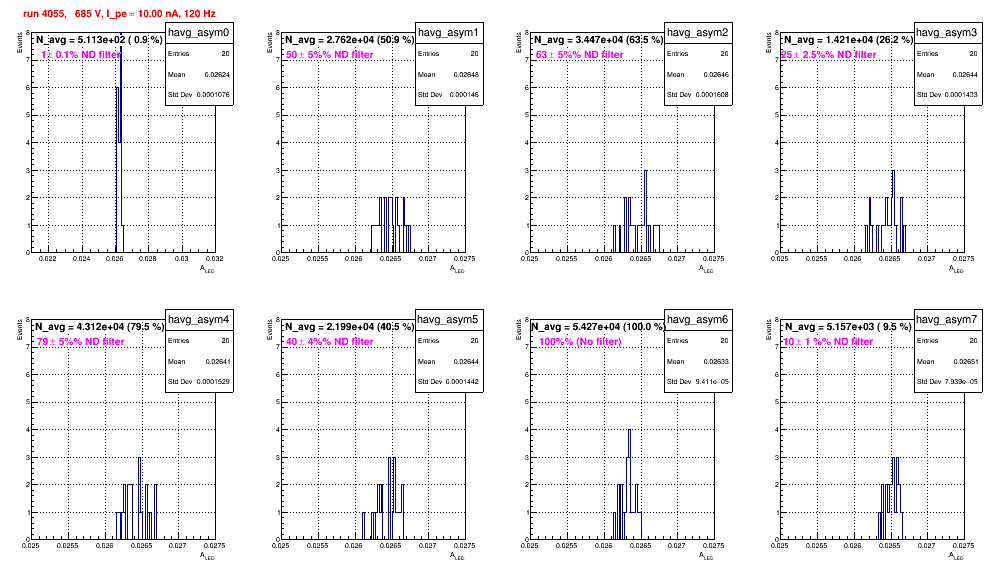Click the 79± 5% ND filter label
Image resolution: width=998 pixels, height=574 pixels.
click(80, 342)
